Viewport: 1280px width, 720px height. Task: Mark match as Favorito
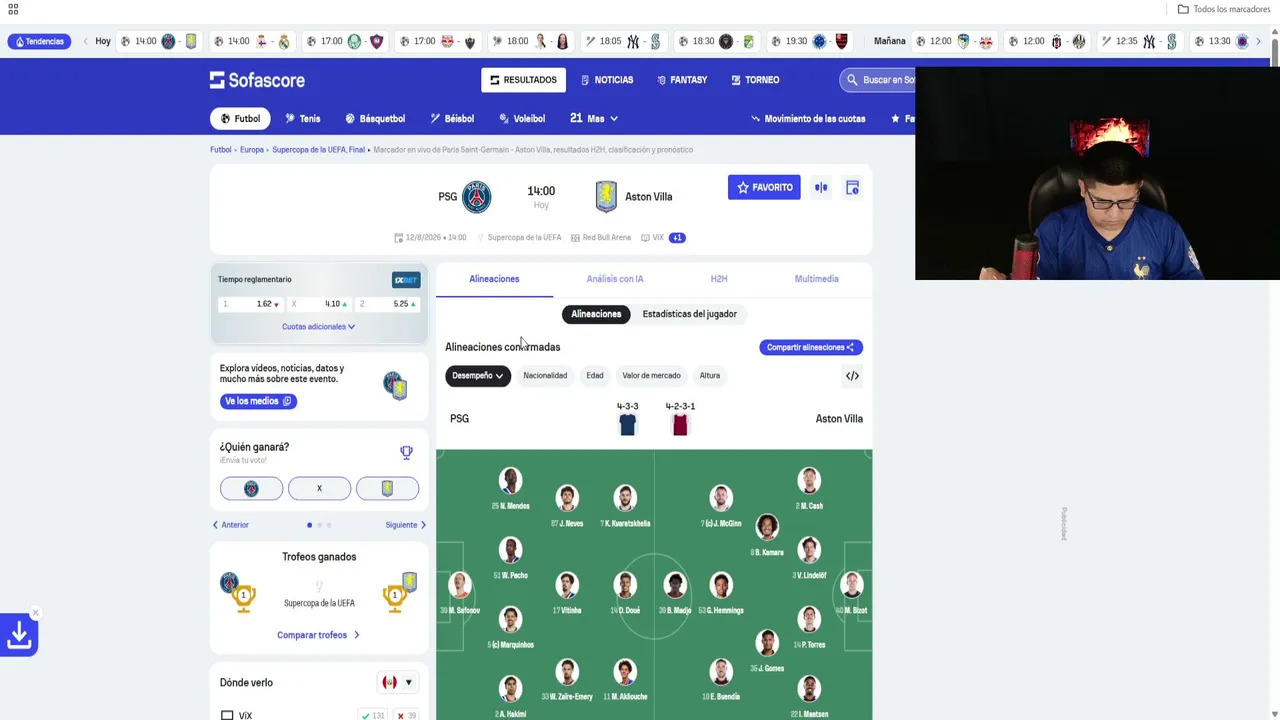coord(764,187)
